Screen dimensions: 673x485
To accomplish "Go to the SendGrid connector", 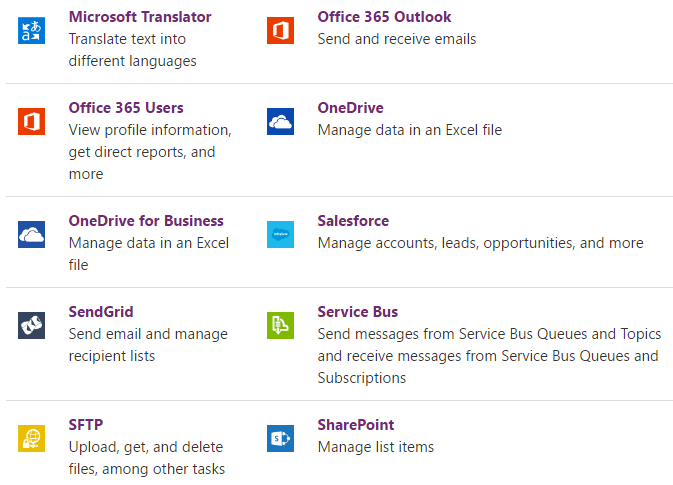I will click(101, 312).
